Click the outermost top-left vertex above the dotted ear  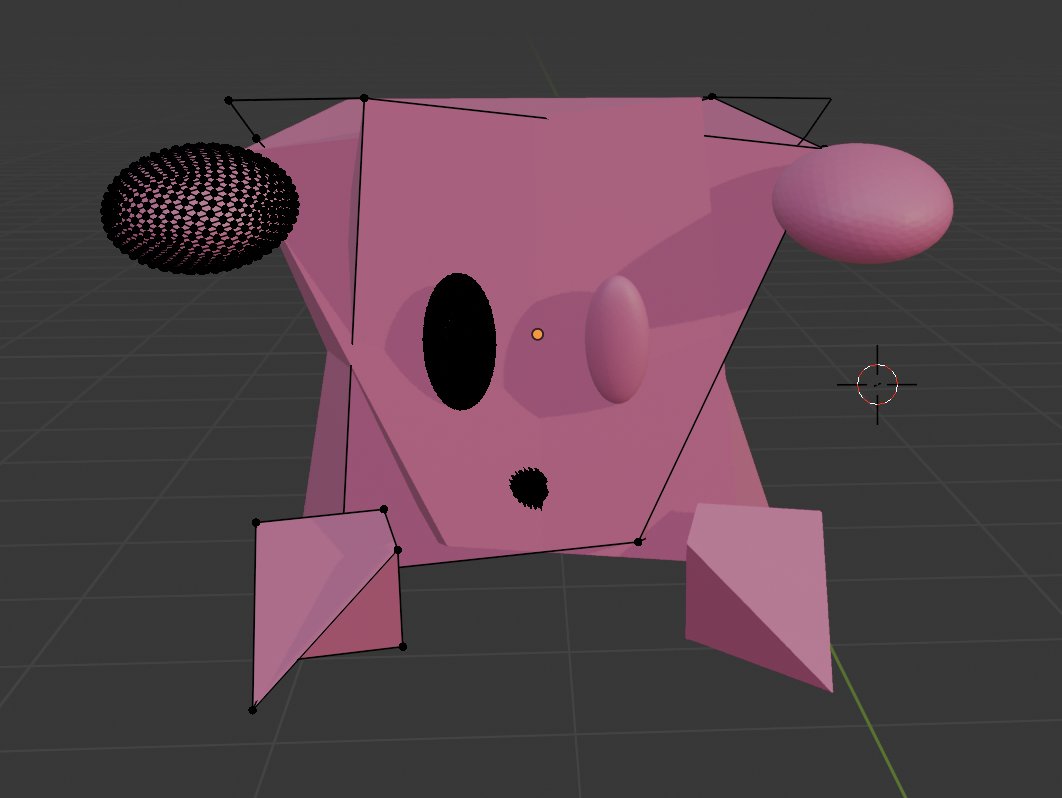228,100
